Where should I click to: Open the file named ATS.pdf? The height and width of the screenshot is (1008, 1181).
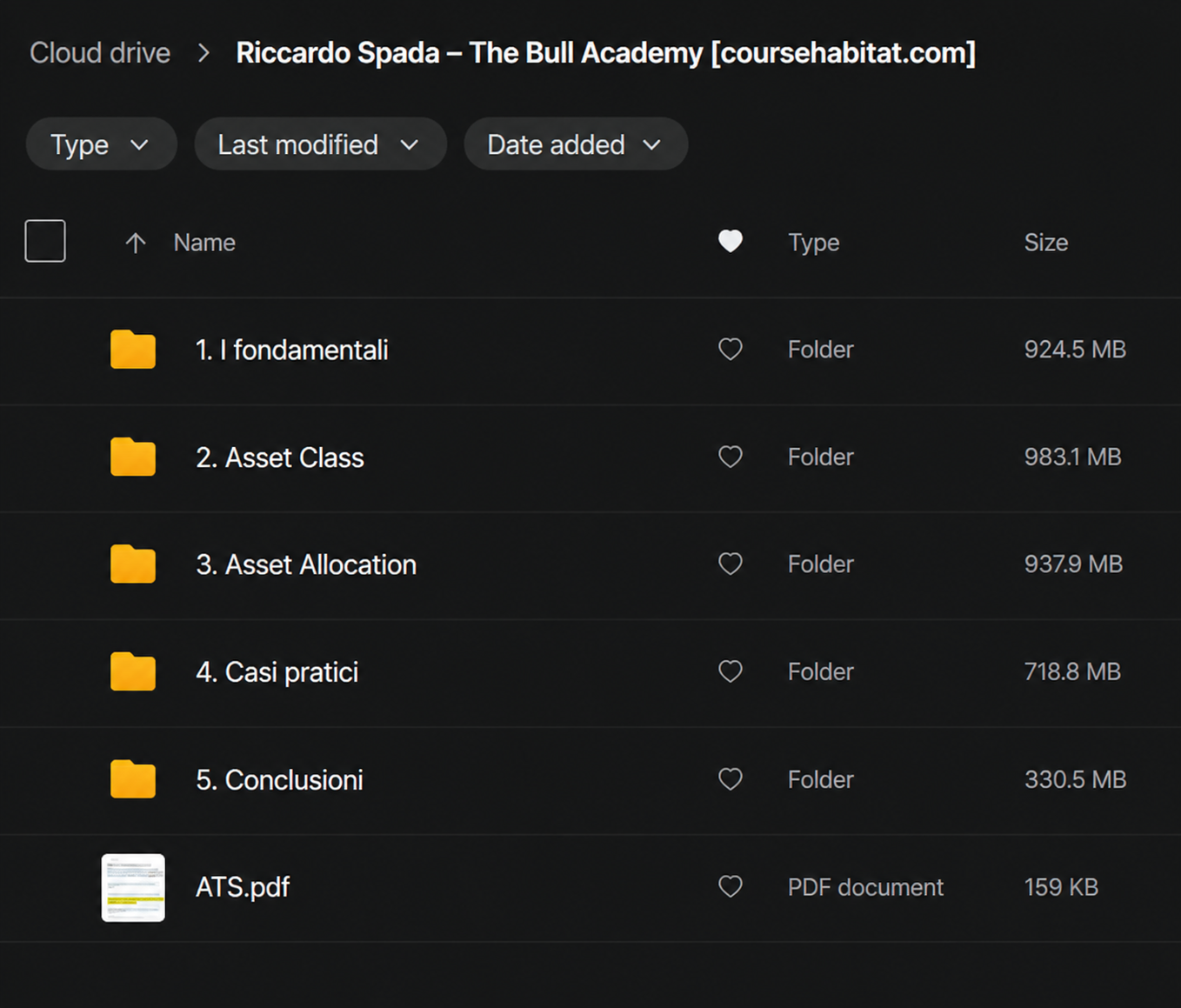click(x=243, y=887)
